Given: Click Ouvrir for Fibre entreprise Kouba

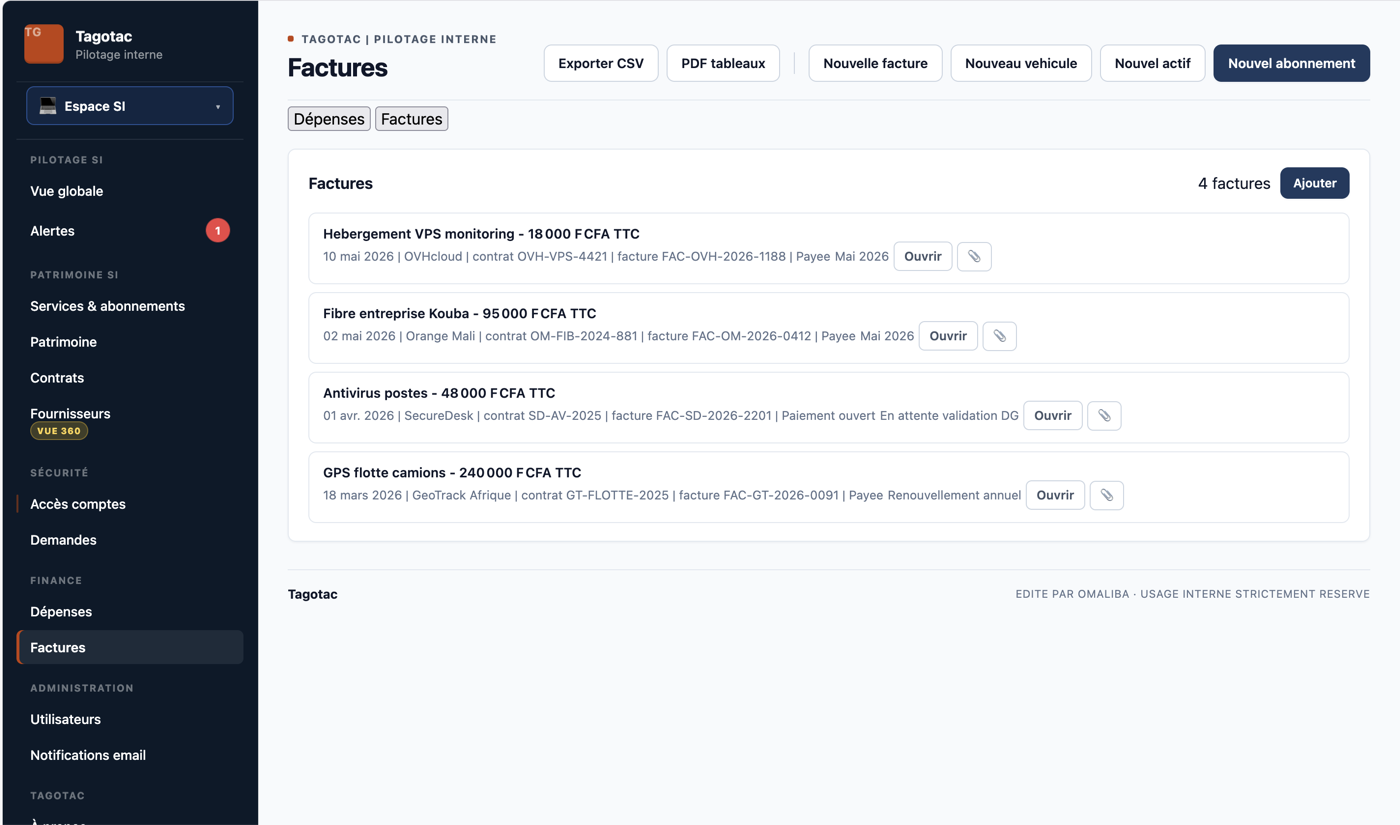Looking at the screenshot, I should click(x=947, y=336).
